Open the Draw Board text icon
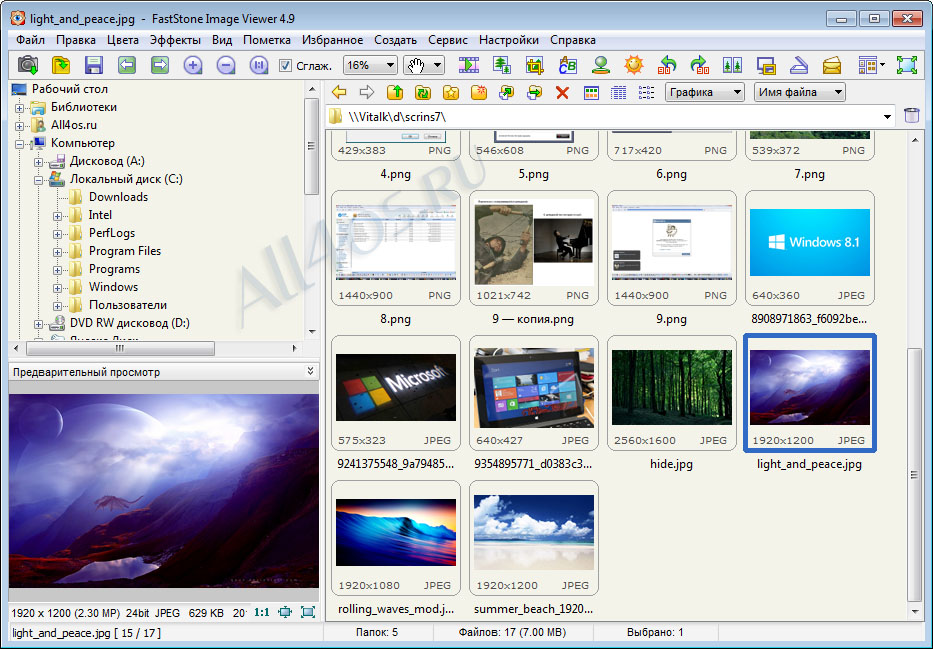 (568, 65)
